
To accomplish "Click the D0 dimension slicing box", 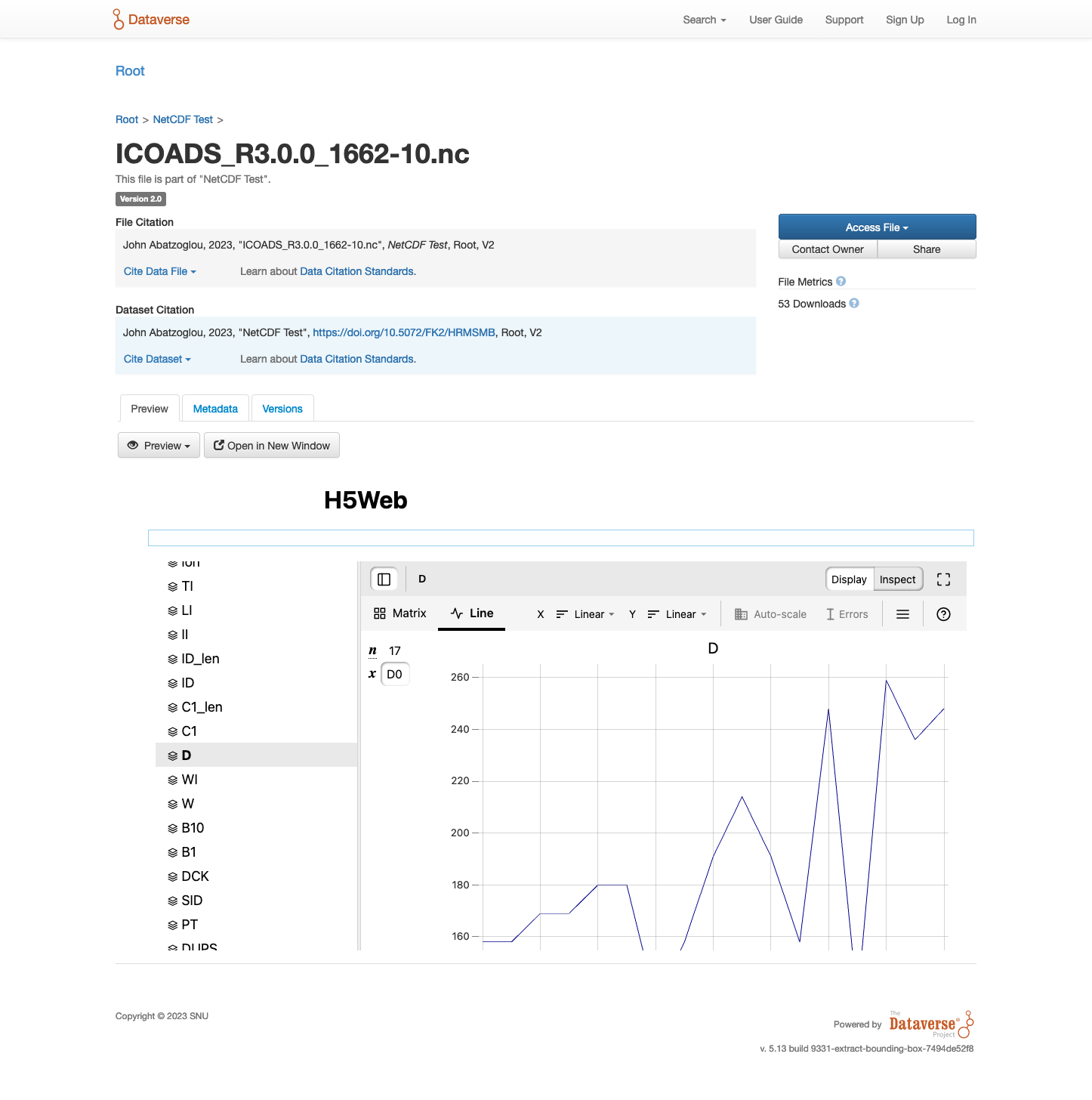I will click(x=395, y=674).
